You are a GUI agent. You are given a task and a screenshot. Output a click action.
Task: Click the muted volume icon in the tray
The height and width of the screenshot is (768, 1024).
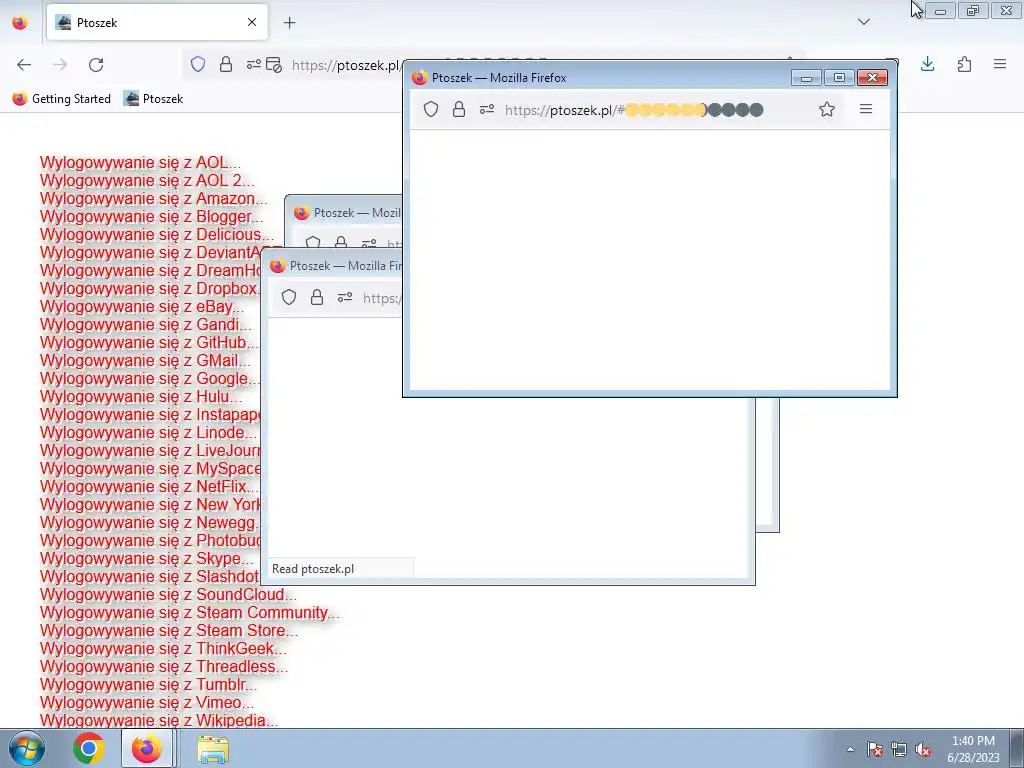pyautogui.click(x=923, y=749)
